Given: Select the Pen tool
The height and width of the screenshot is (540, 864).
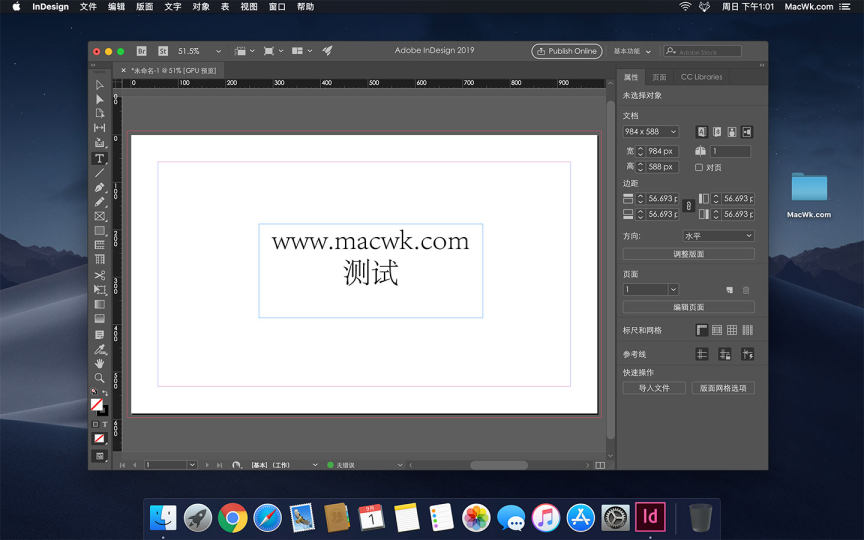Looking at the screenshot, I should [99, 187].
